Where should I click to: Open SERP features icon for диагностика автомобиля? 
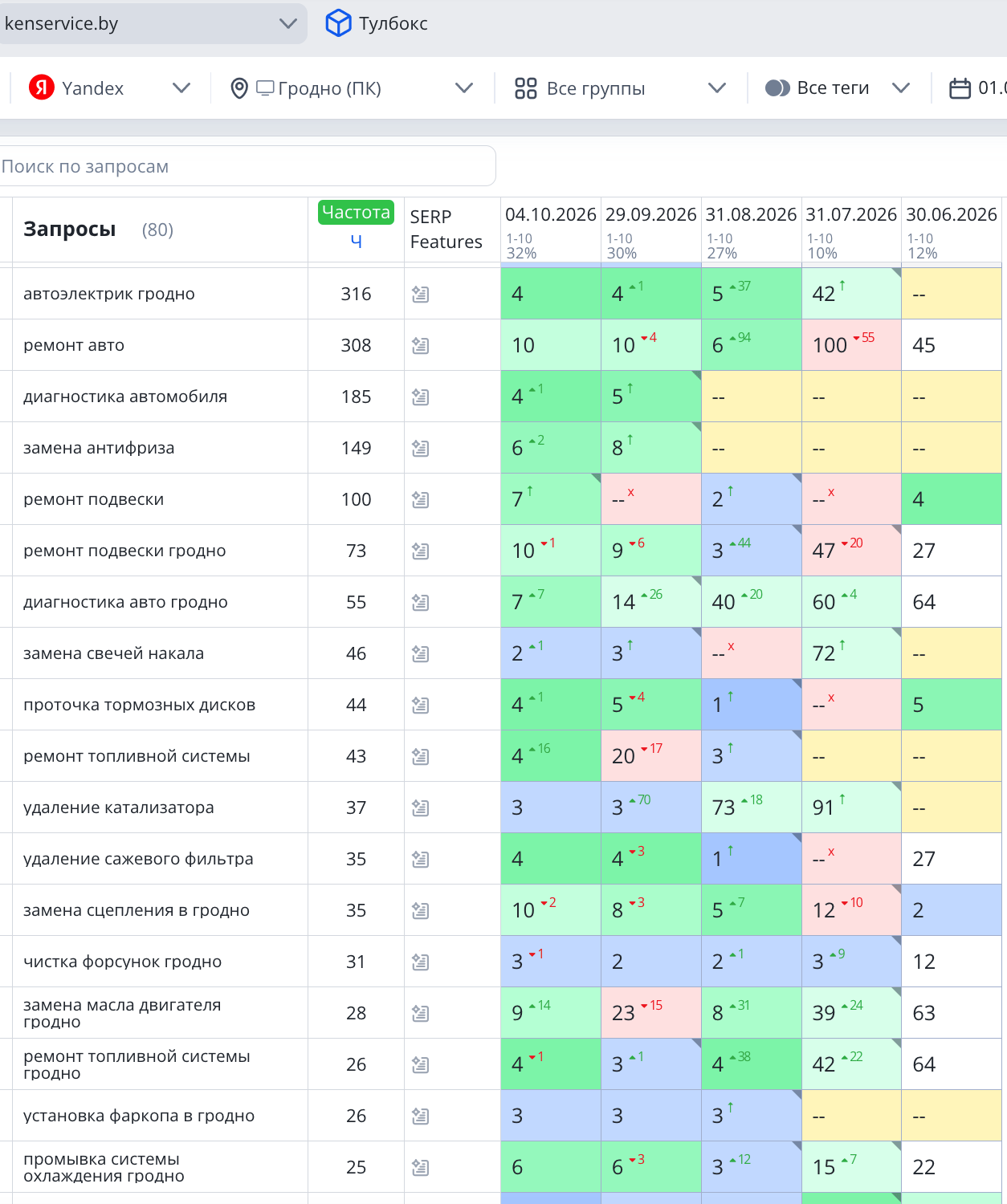pos(420,397)
